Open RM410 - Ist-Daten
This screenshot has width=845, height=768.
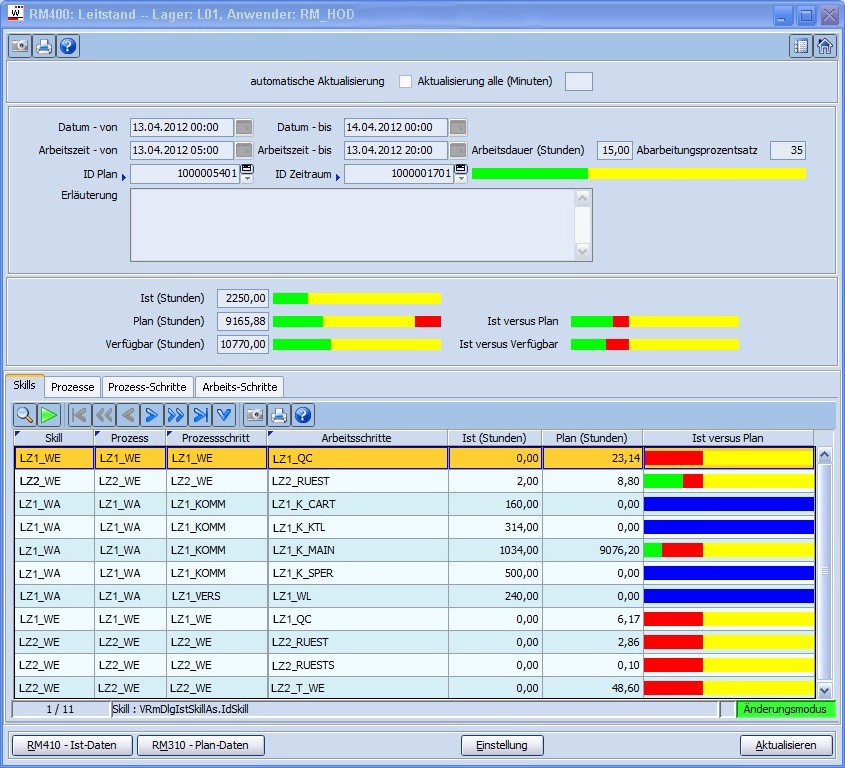click(x=71, y=745)
